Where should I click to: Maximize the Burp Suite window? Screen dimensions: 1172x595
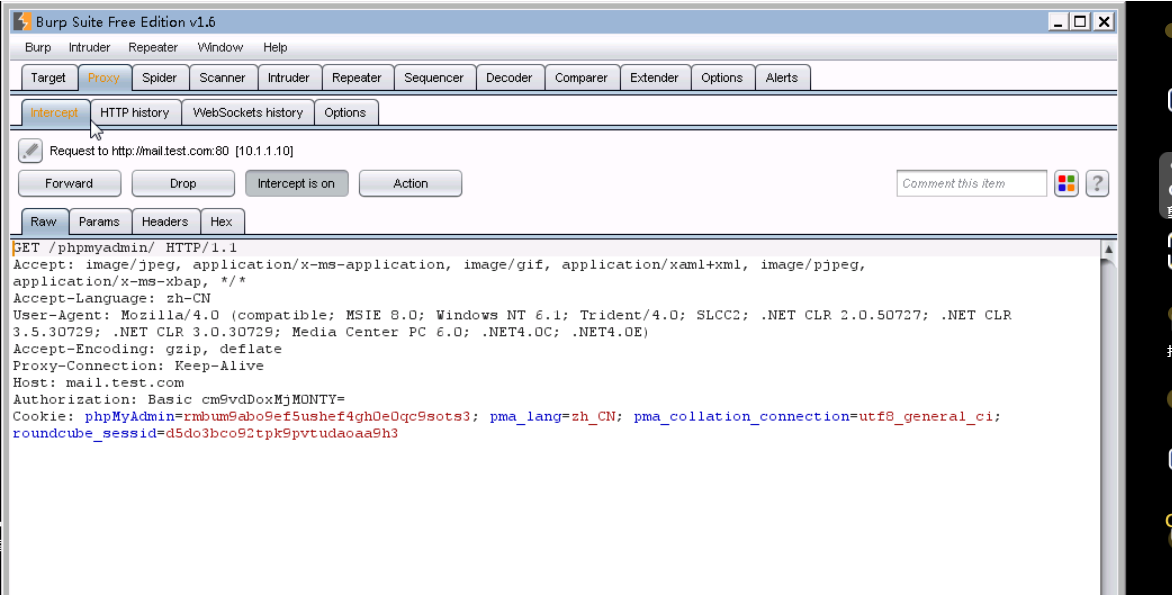1081,22
